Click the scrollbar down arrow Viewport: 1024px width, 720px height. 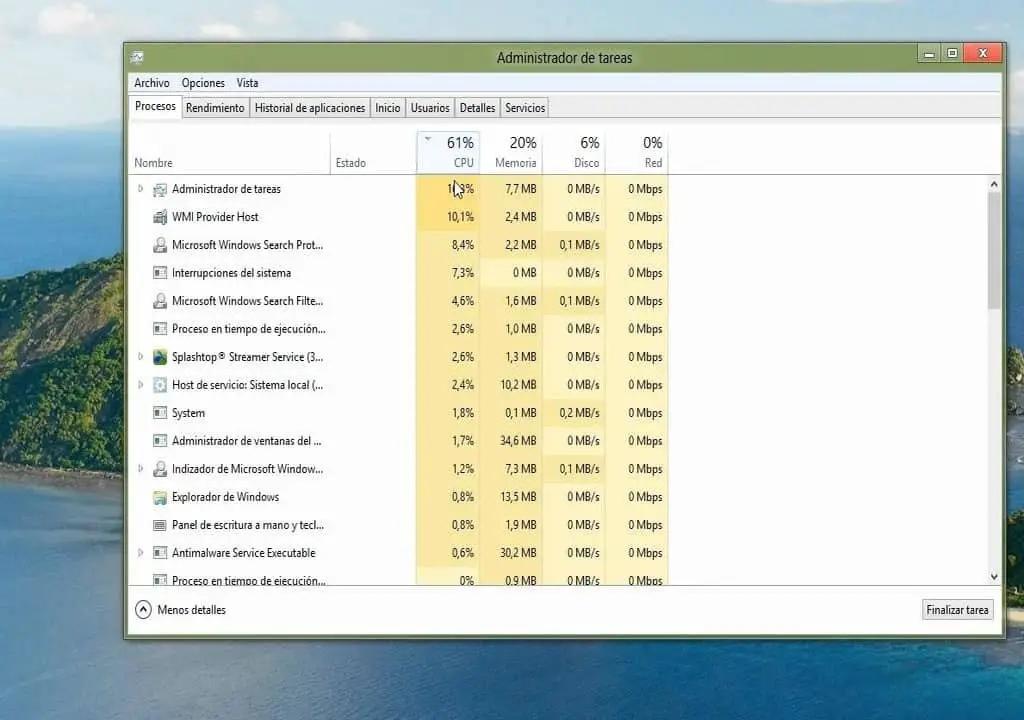click(994, 576)
